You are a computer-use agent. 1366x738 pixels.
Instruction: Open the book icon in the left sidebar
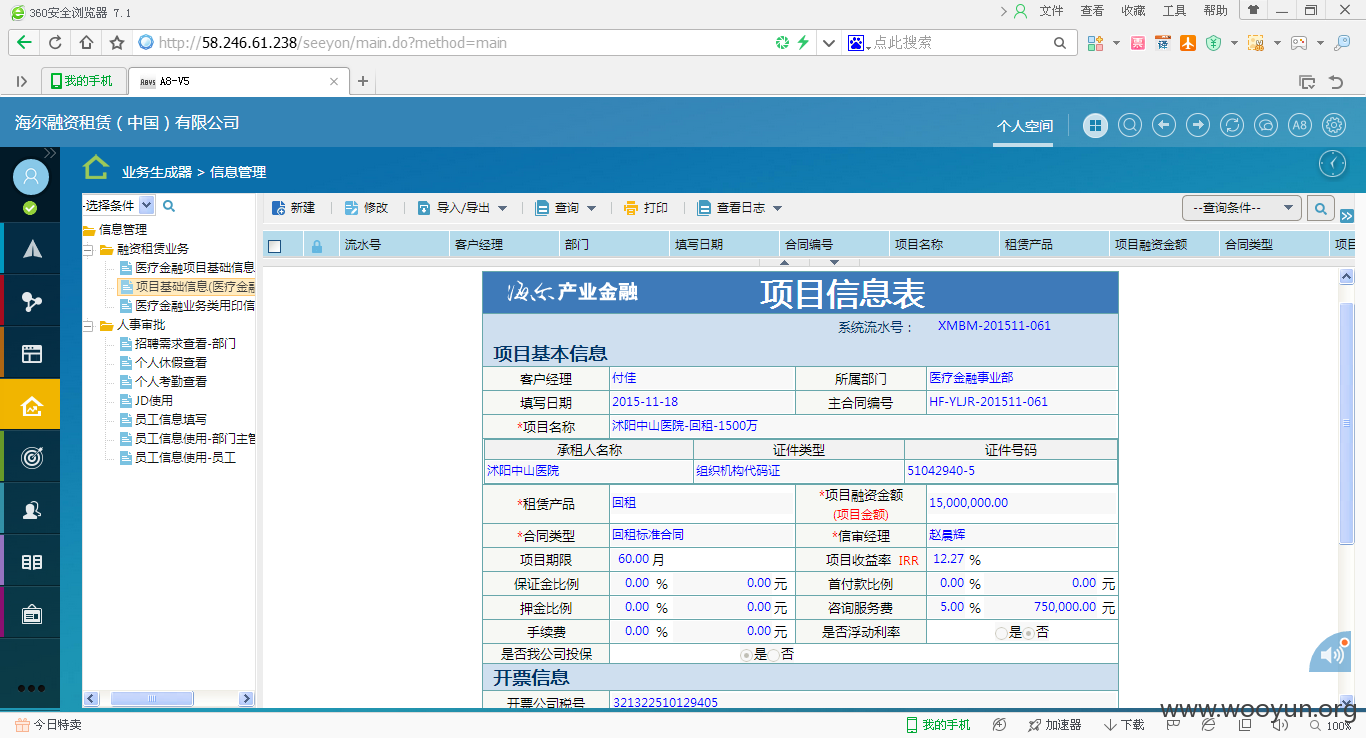pos(31,562)
